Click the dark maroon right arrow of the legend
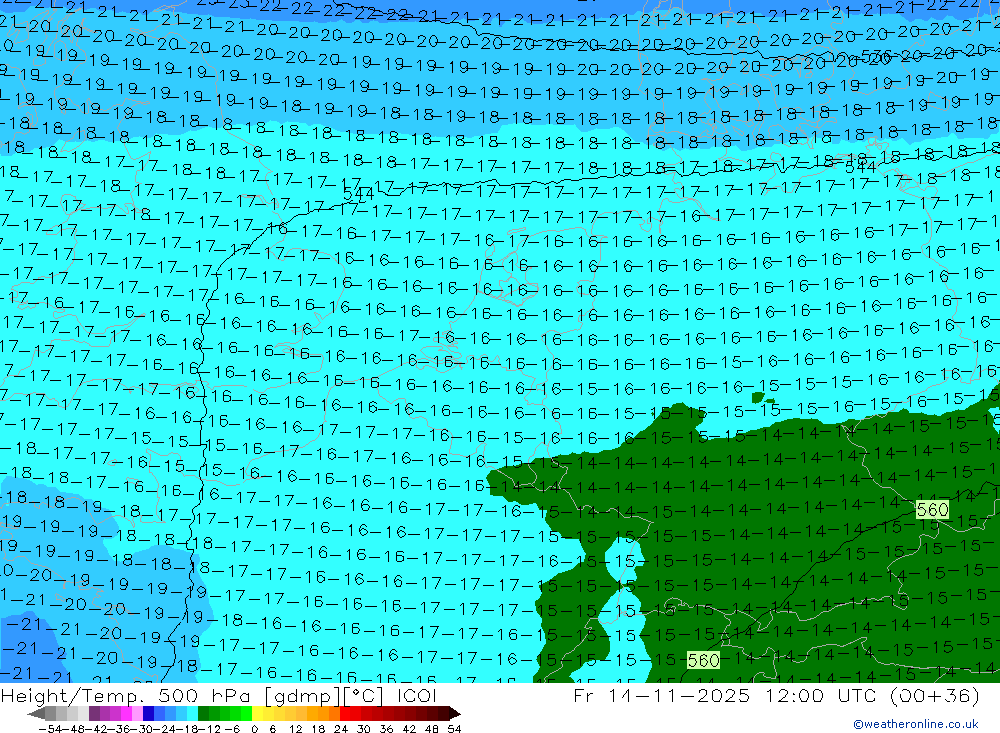Viewport: 1000px width, 733px height. tap(455, 714)
